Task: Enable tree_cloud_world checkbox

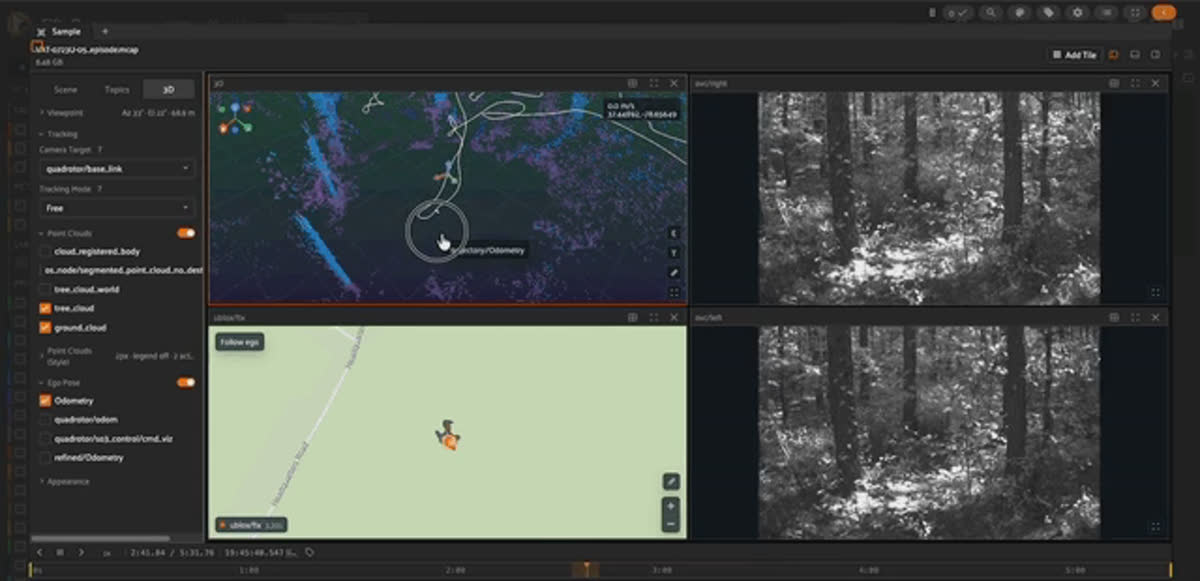Action: click(45, 289)
